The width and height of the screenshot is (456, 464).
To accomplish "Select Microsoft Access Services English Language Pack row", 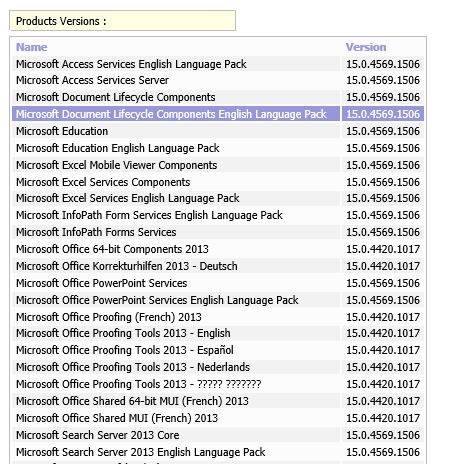I will click(x=218, y=64).
